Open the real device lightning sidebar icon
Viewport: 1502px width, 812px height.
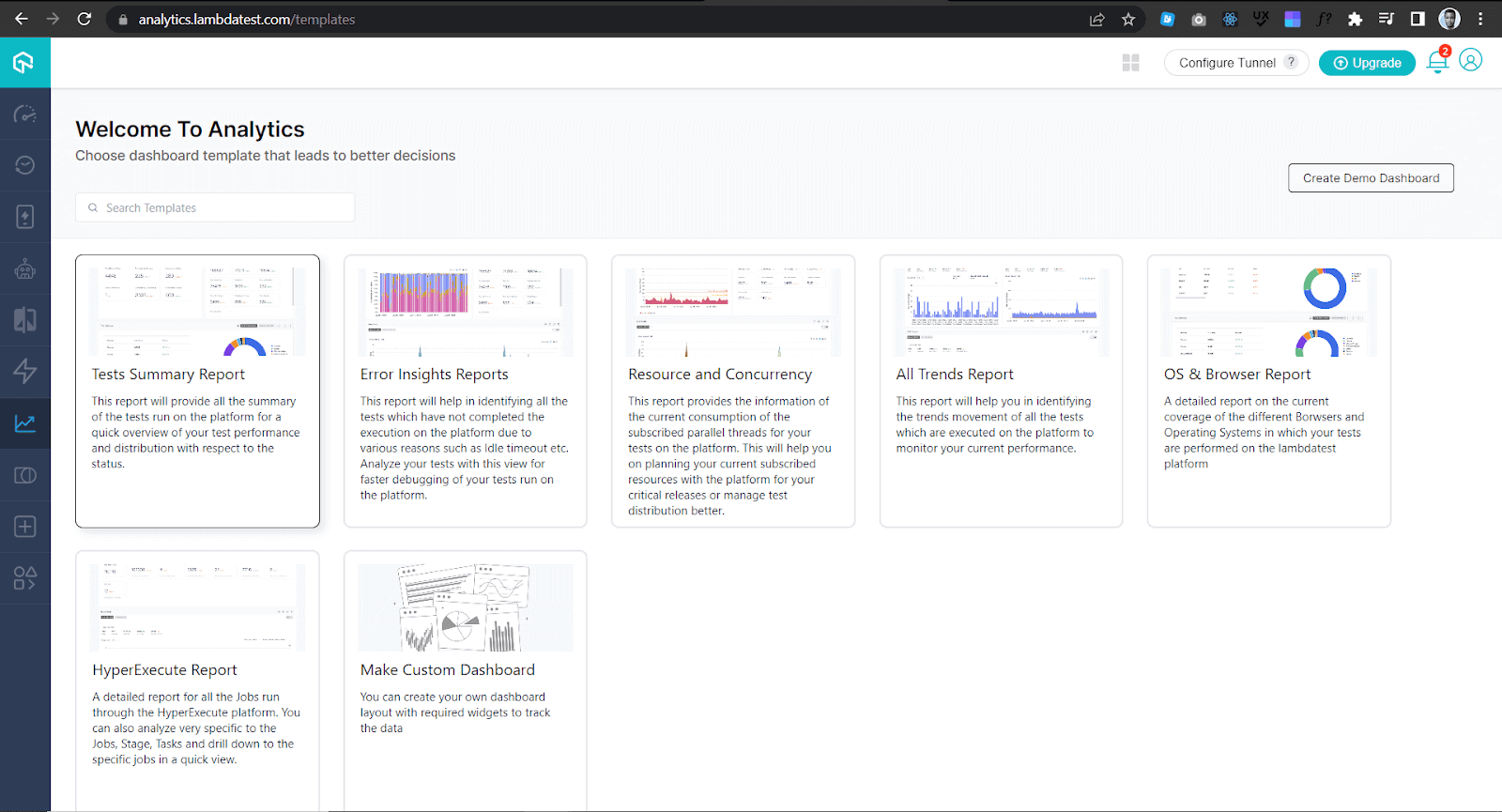pyautogui.click(x=25, y=217)
